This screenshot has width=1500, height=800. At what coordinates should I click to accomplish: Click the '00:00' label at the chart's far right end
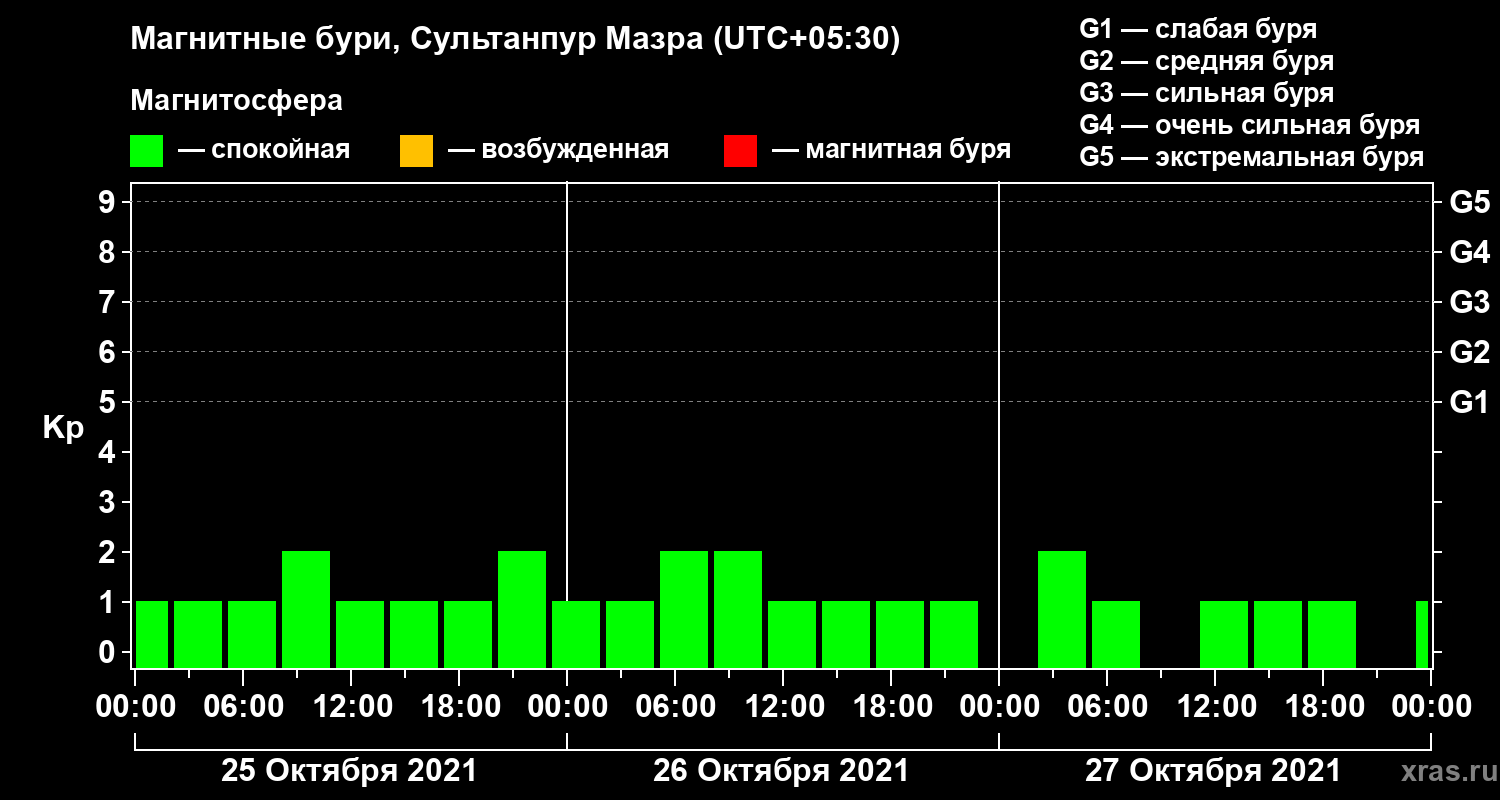1431,706
